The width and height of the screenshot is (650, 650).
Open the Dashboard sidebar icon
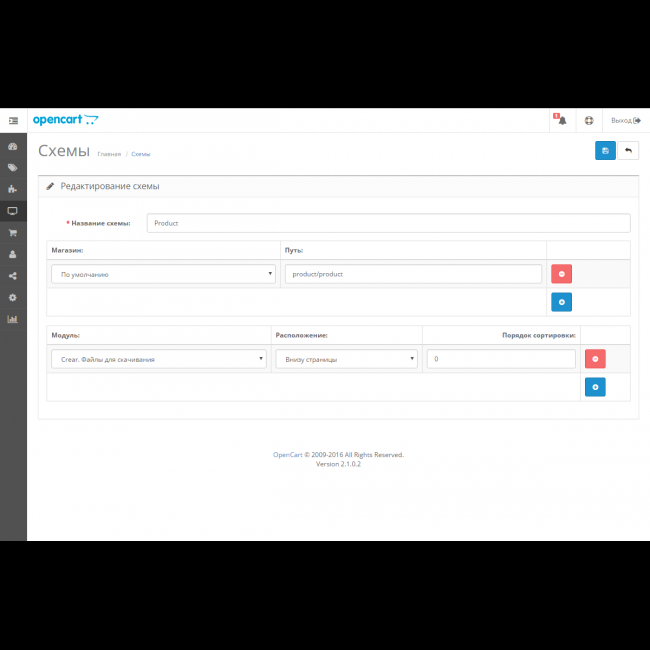[x=13, y=146]
